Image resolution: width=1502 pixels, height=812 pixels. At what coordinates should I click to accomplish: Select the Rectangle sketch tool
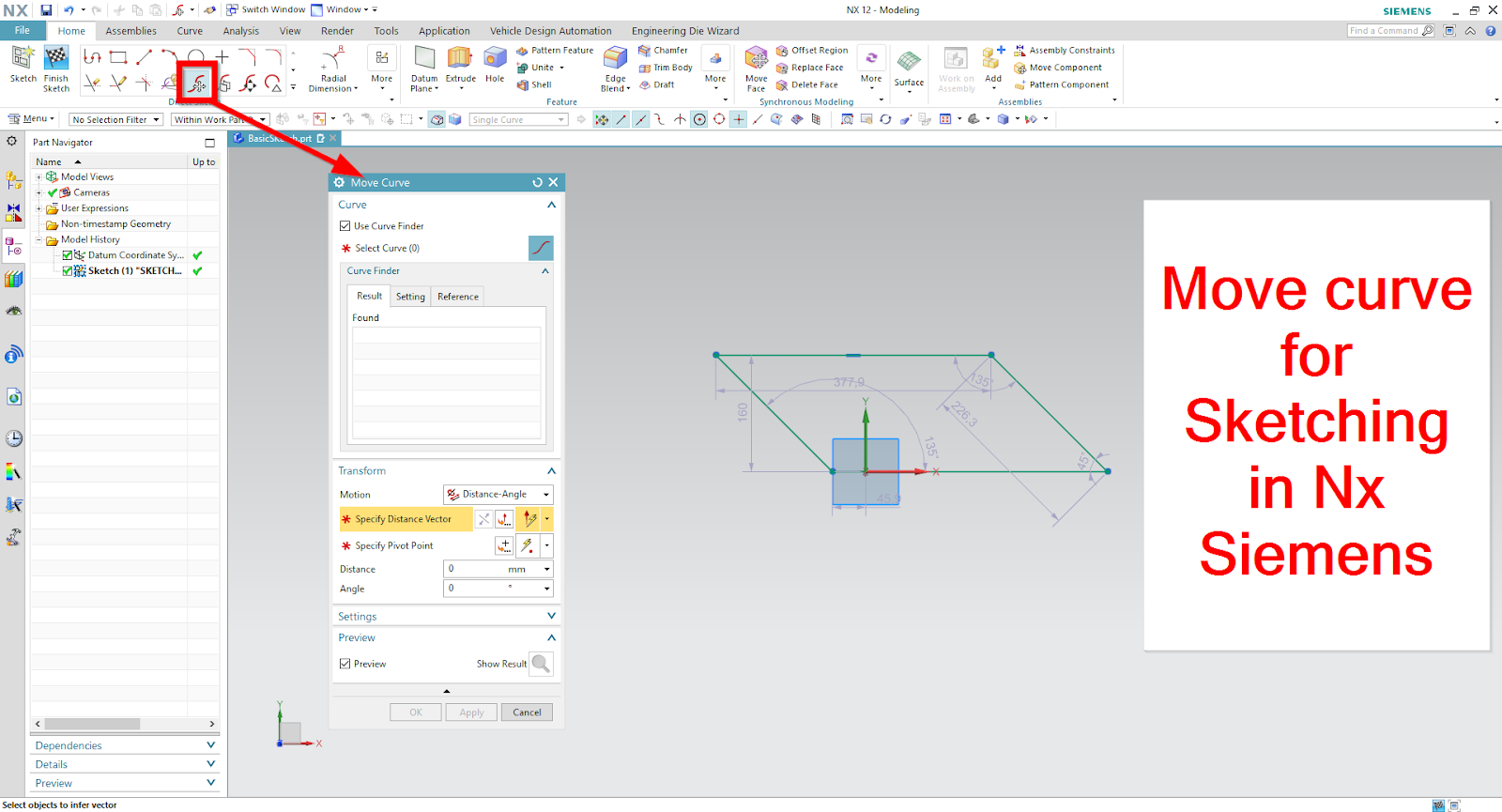118,57
